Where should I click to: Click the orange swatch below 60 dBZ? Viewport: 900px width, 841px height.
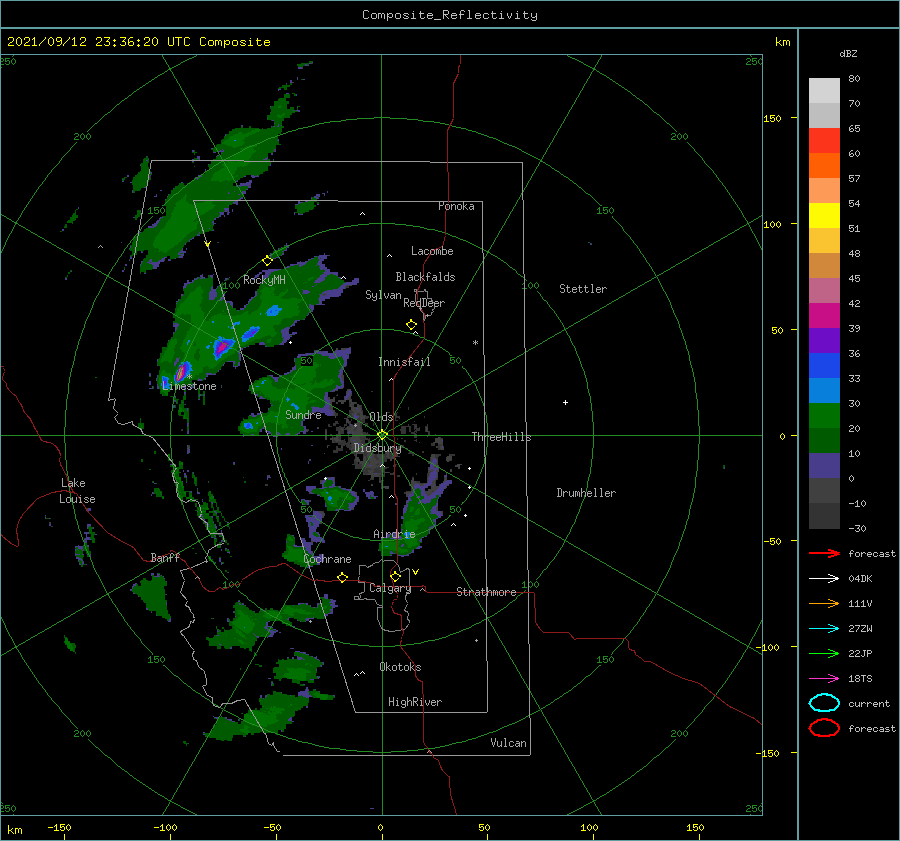pos(824,165)
